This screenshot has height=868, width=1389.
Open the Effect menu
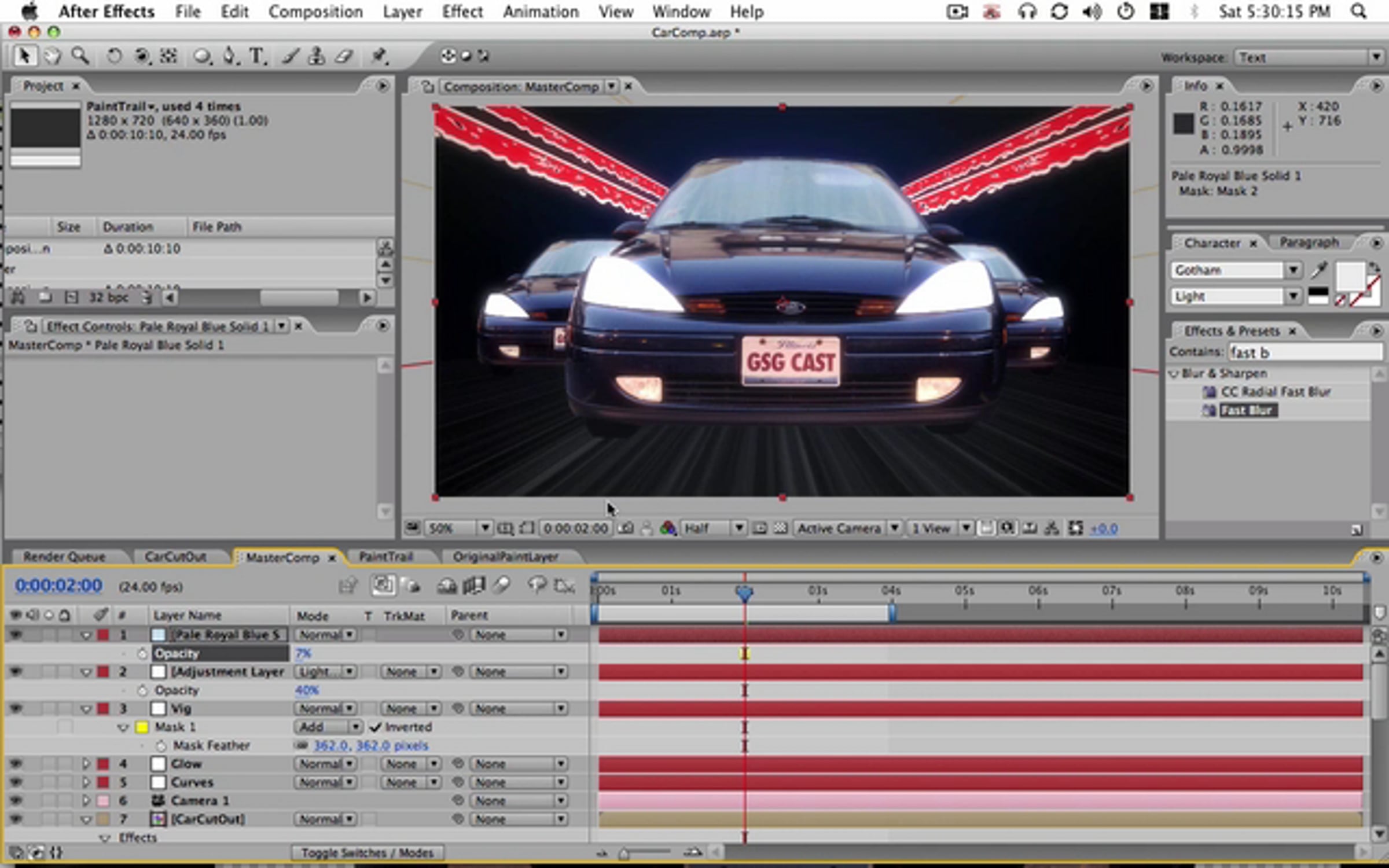pyautogui.click(x=462, y=12)
